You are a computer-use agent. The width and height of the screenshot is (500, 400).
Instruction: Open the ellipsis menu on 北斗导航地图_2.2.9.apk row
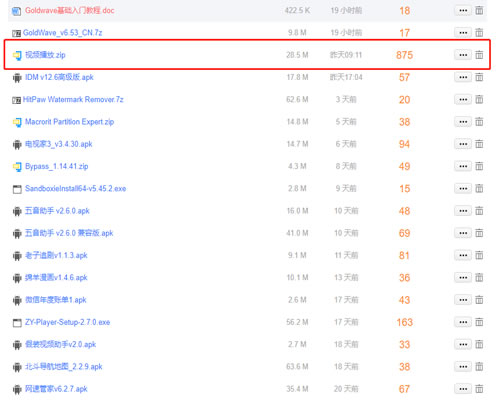(463, 367)
